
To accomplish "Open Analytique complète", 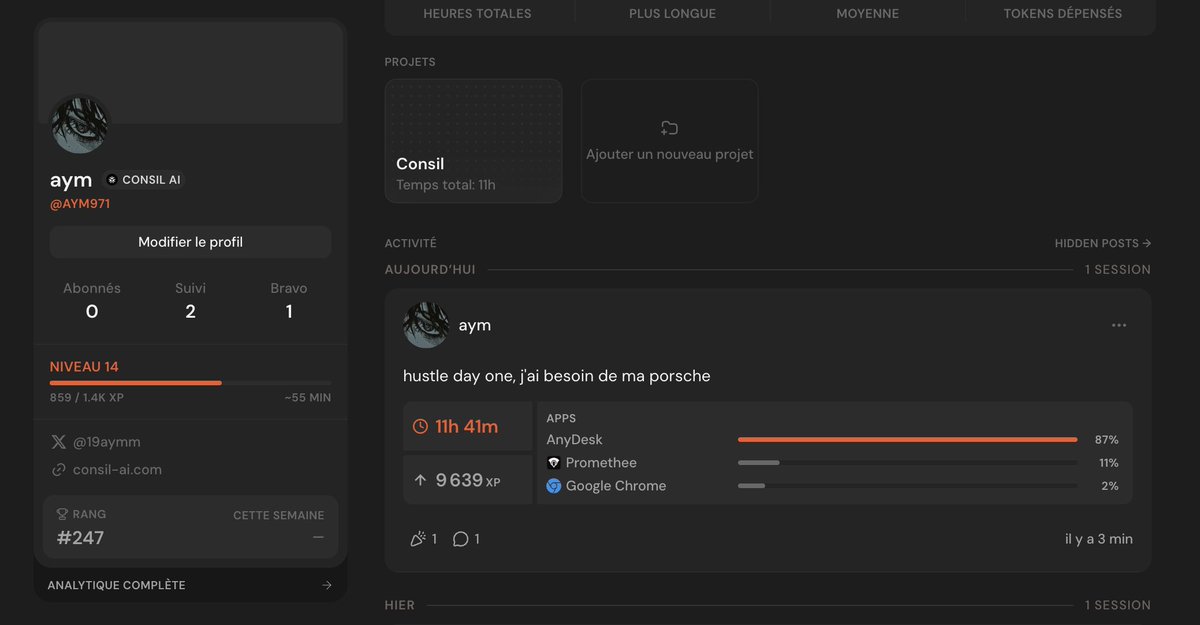I will (x=190, y=586).
